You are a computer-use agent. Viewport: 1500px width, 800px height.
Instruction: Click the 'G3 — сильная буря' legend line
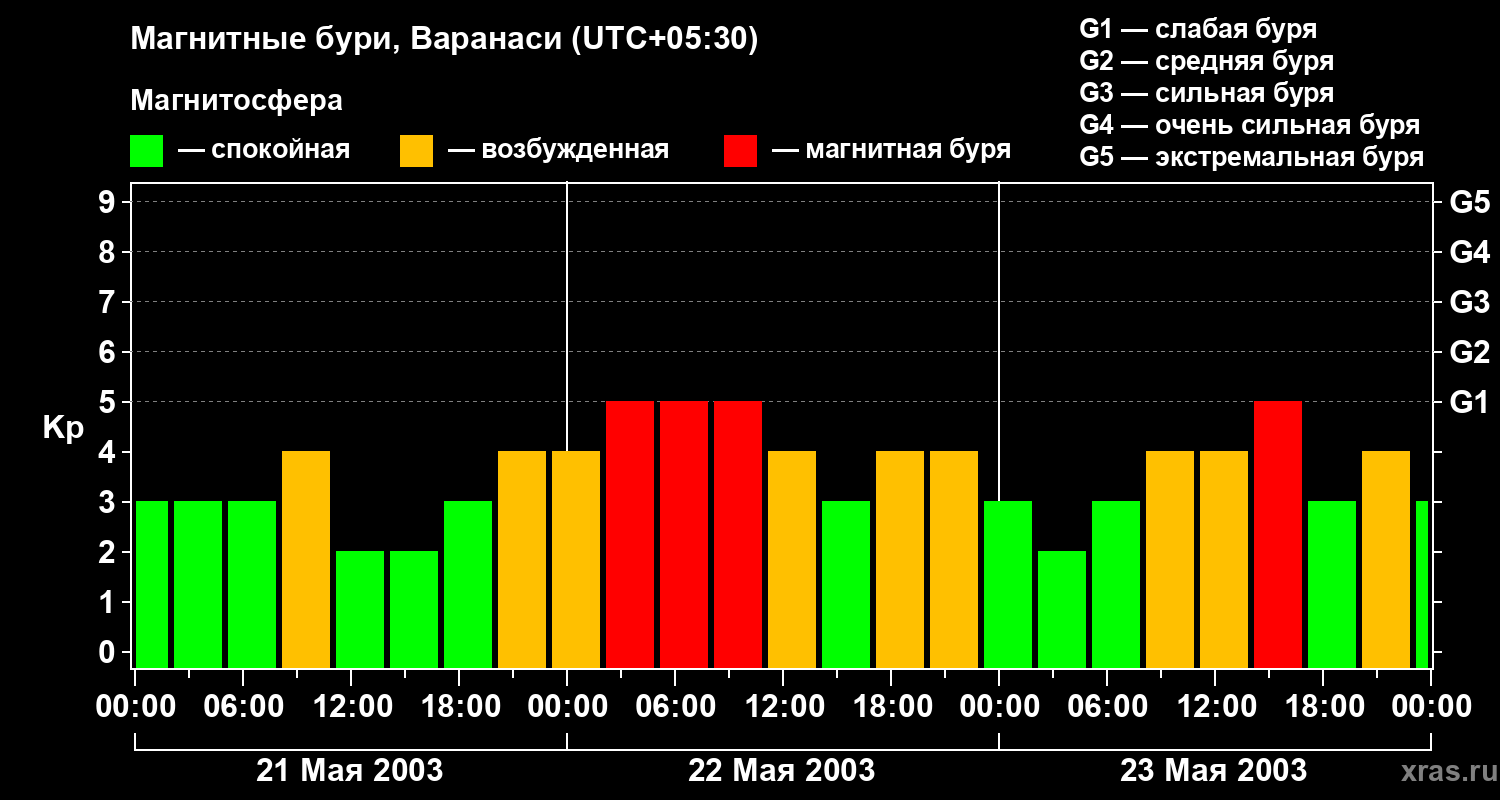coord(1207,93)
